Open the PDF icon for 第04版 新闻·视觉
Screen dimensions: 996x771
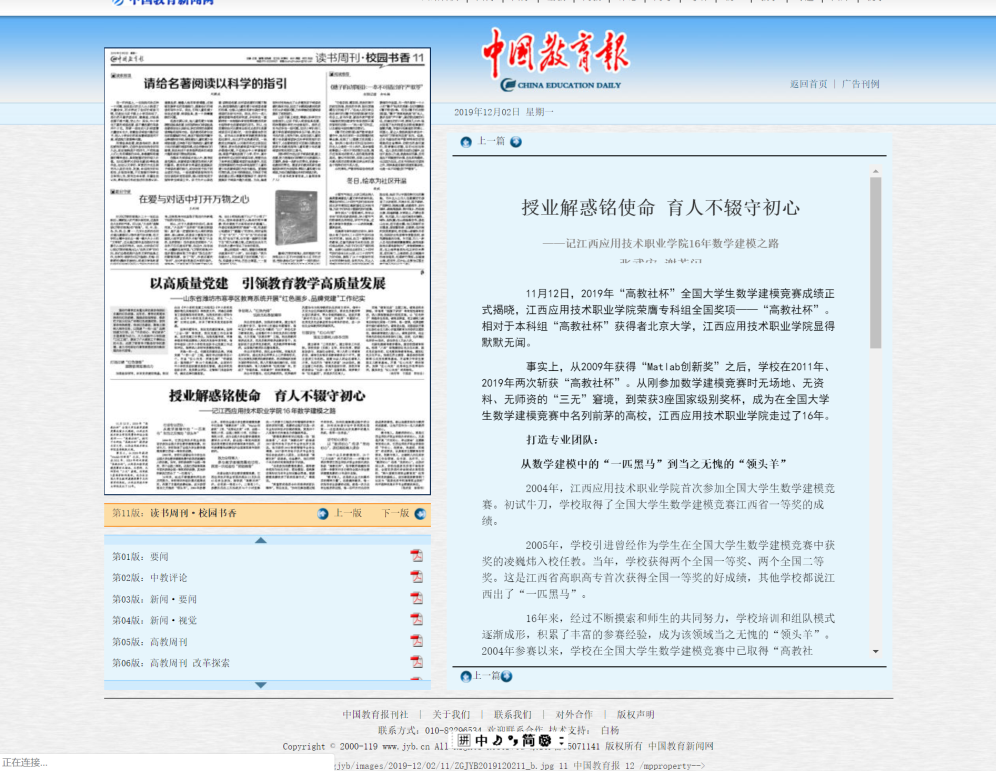[x=417, y=619]
